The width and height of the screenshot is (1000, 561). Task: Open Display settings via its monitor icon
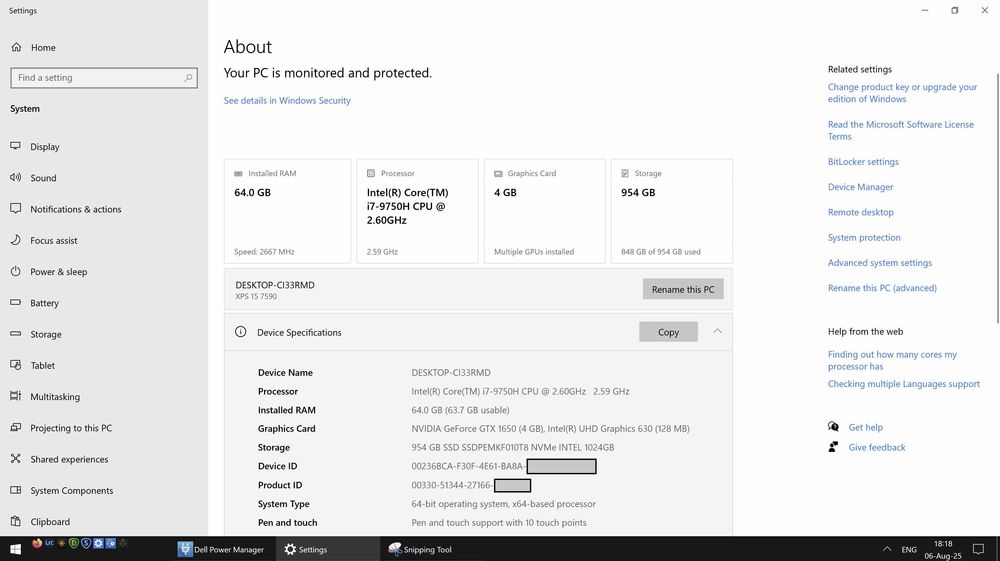pos(15,146)
